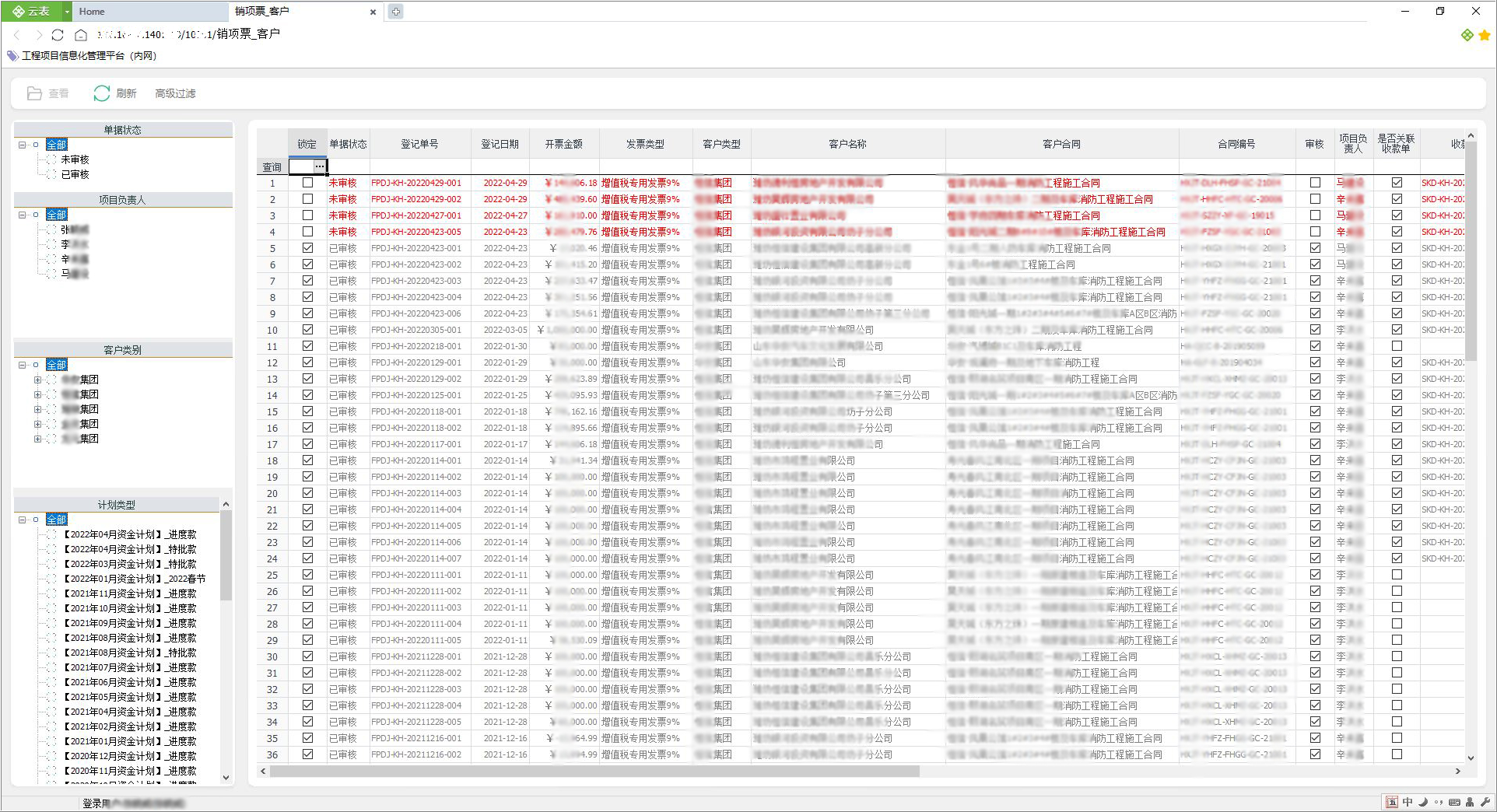Open 工程项目信息化管理平台 bookmark

(82, 56)
